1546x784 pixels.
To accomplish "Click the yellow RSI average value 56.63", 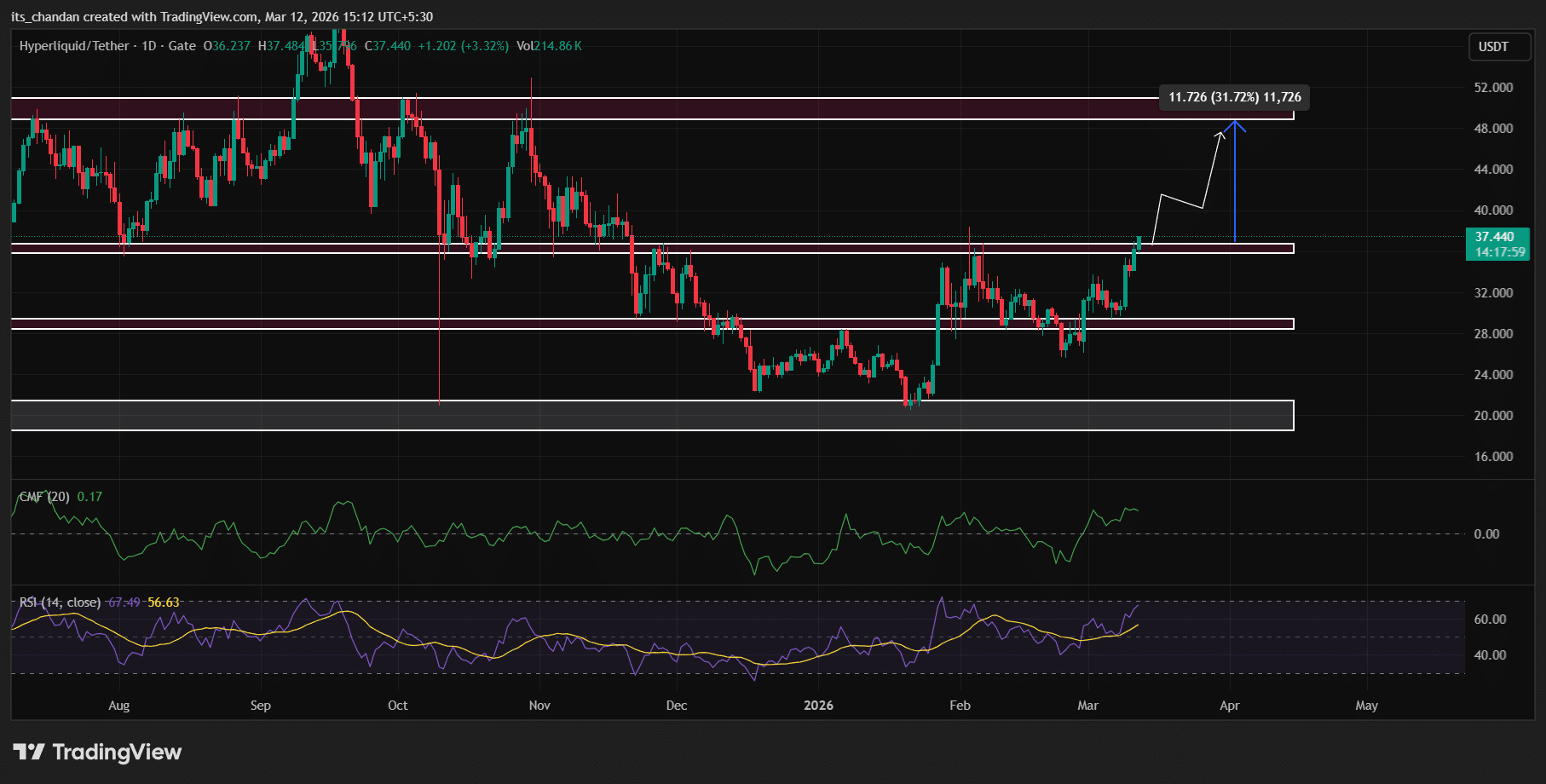I will (x=164, y=602).
